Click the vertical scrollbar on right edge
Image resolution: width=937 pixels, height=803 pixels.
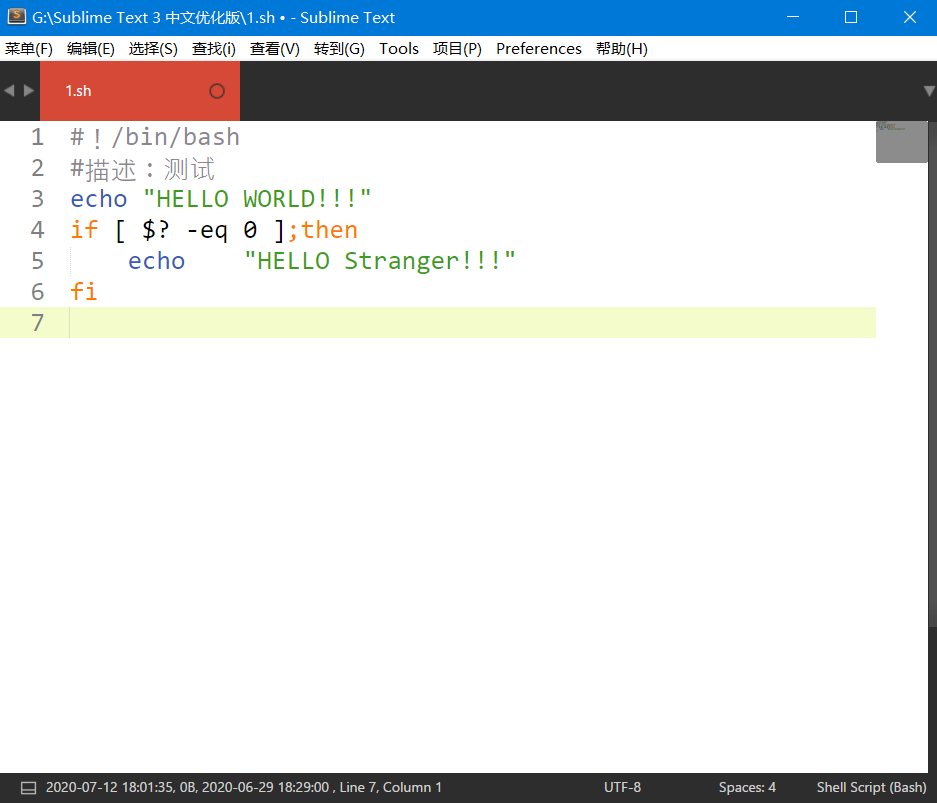tap(932, 374)
